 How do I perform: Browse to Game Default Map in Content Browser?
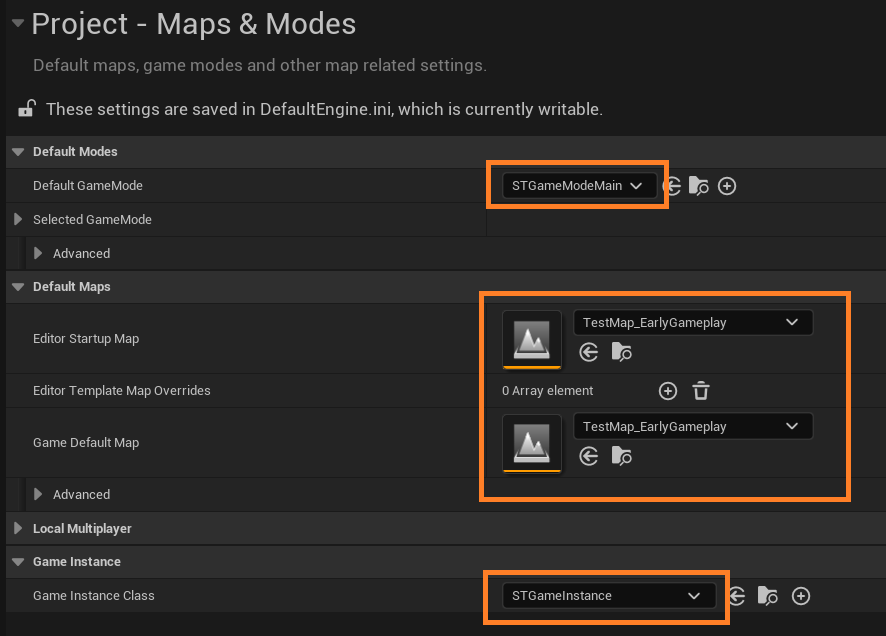click(x=621, y=456)
